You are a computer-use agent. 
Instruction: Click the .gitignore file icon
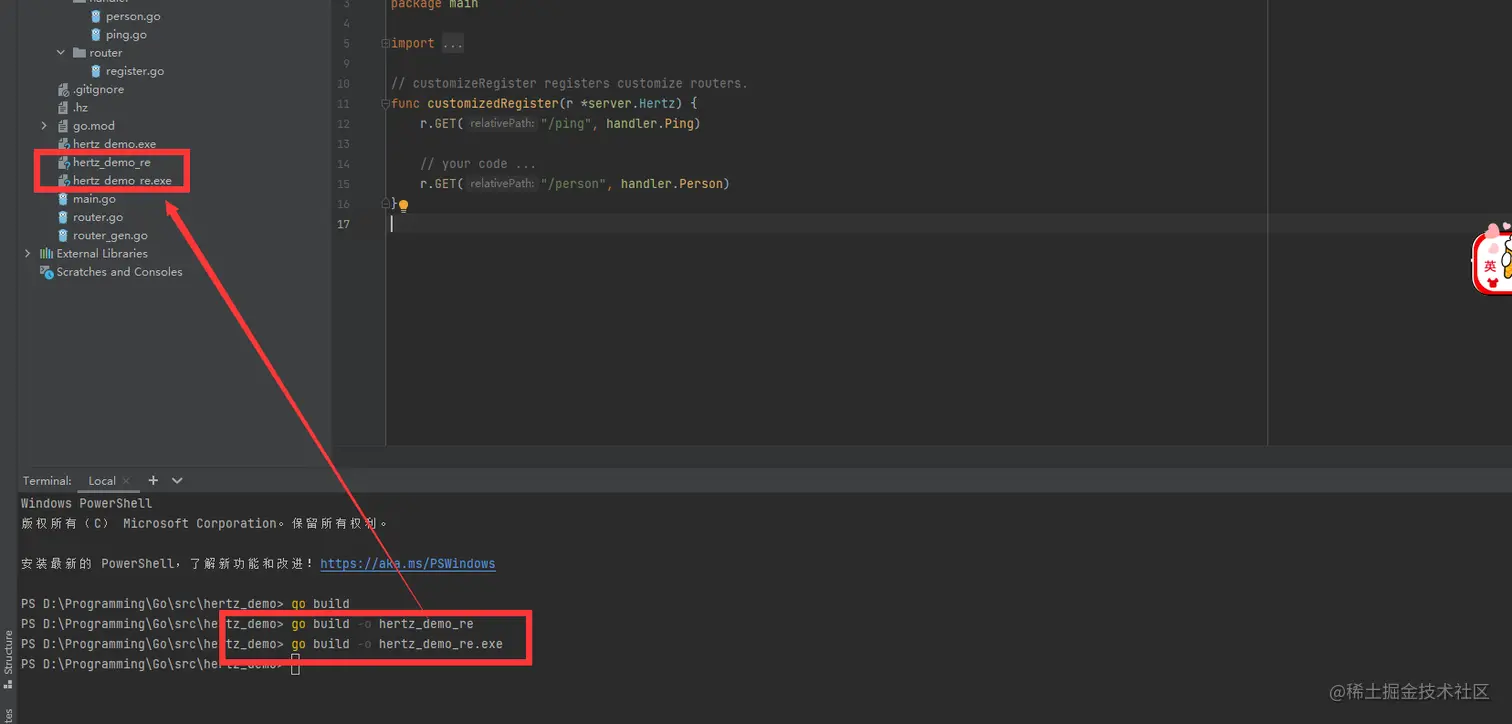tap(64, 89)
